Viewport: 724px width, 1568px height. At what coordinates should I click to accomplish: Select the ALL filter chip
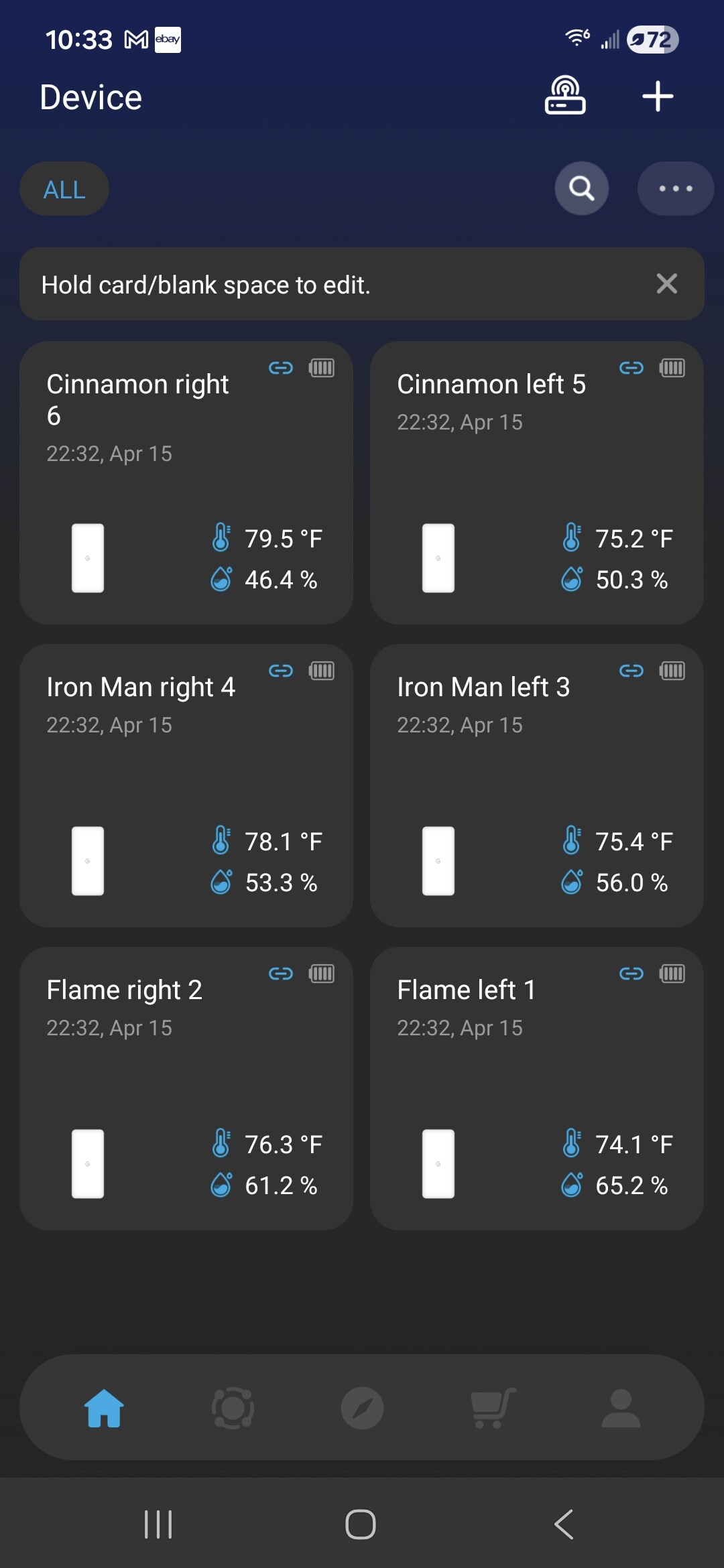pyautogui.click(x=64, y=190)
